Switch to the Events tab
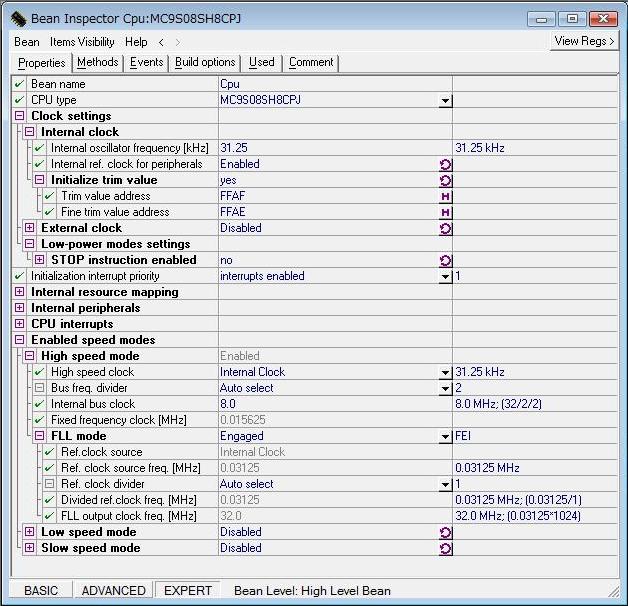628x606 pixels. click(x=147, y=62)
